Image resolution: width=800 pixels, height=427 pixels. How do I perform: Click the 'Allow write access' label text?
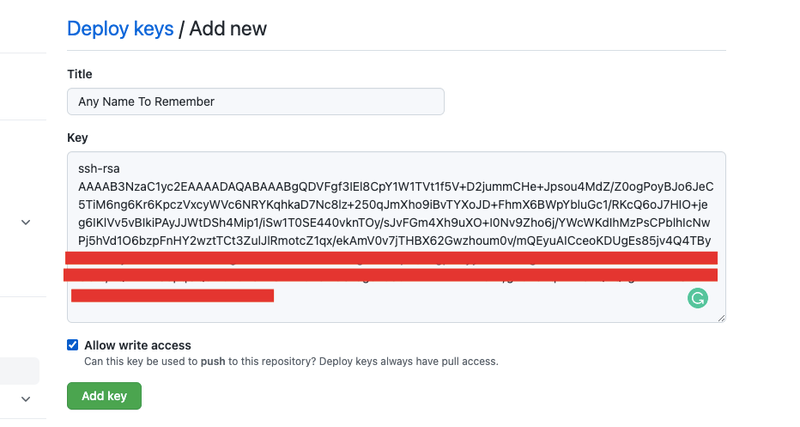(x=137, y=345)
